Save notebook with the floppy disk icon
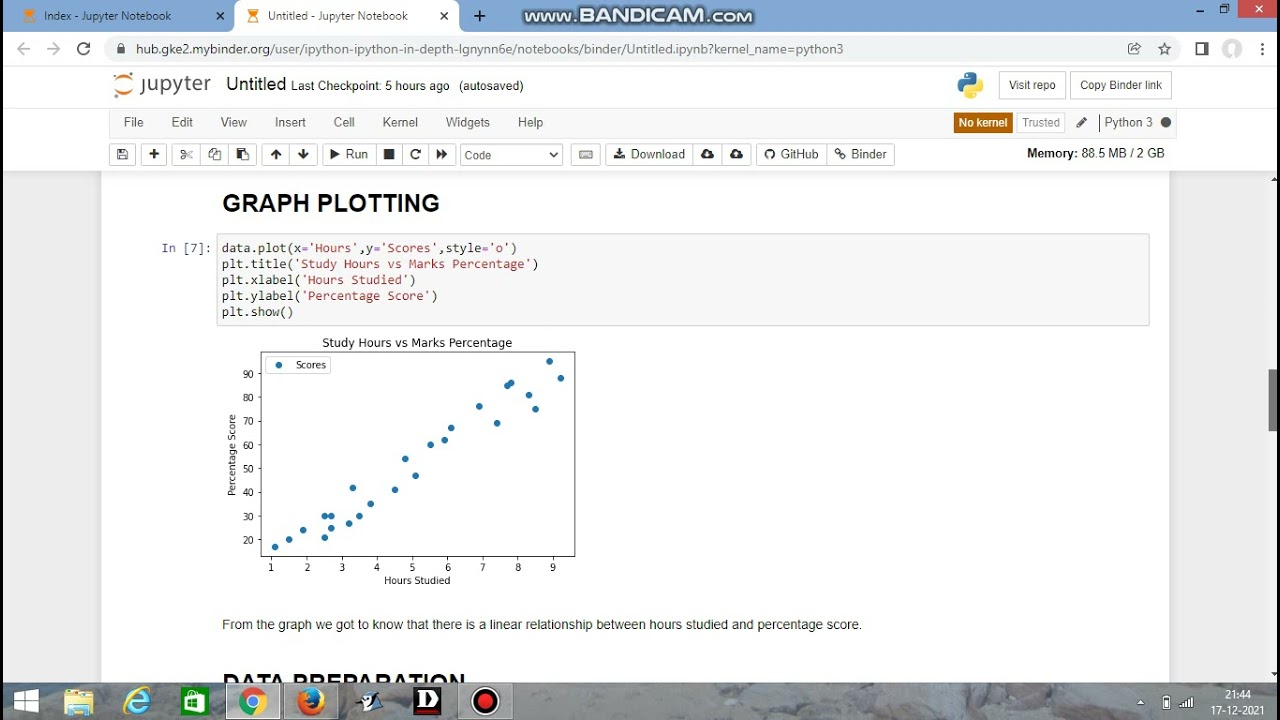The width and height of the screenshot is (1280, 720). (122, 154)
